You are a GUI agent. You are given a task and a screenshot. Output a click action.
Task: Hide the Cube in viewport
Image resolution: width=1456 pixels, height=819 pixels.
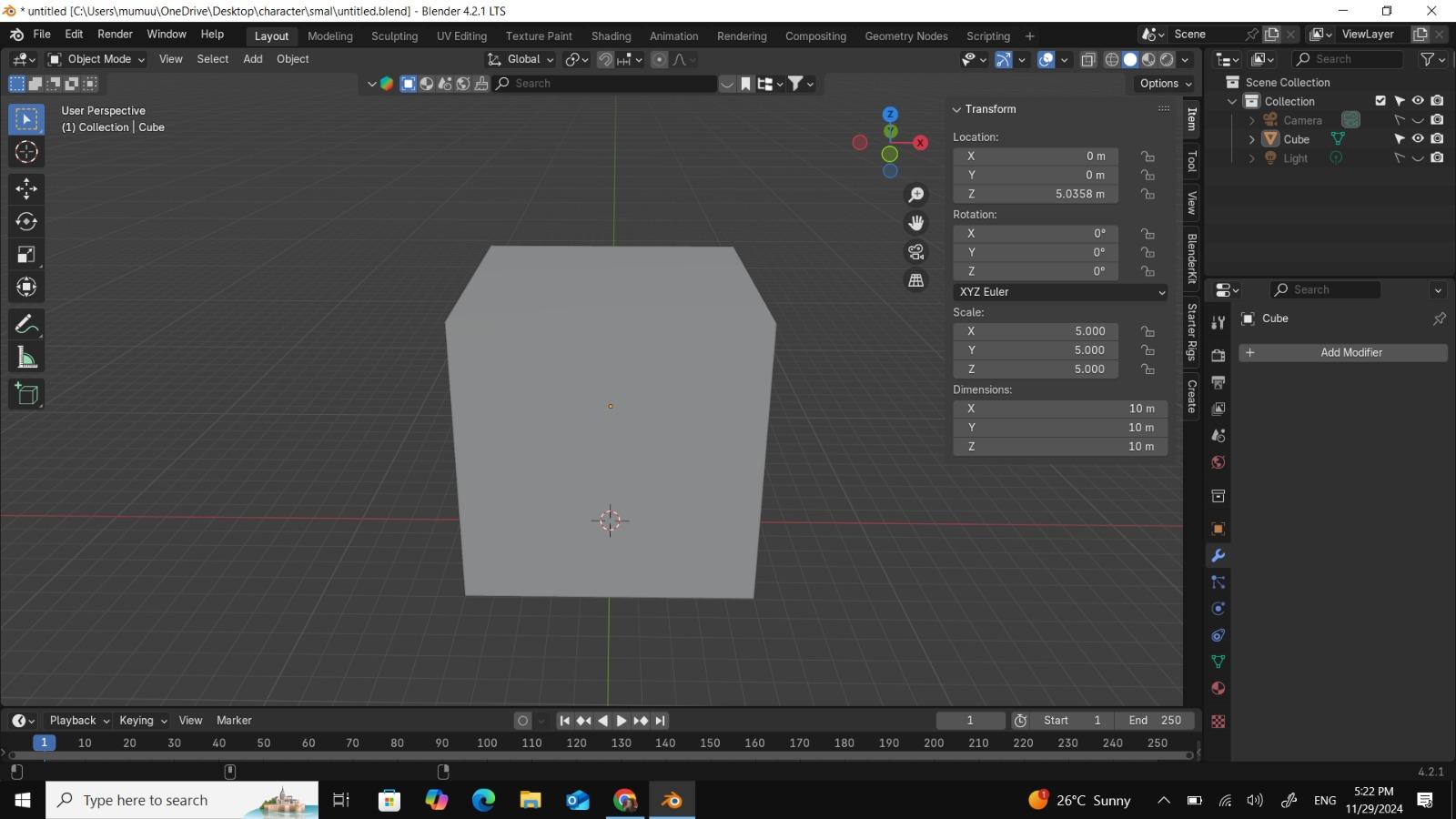click(1418, 138)
